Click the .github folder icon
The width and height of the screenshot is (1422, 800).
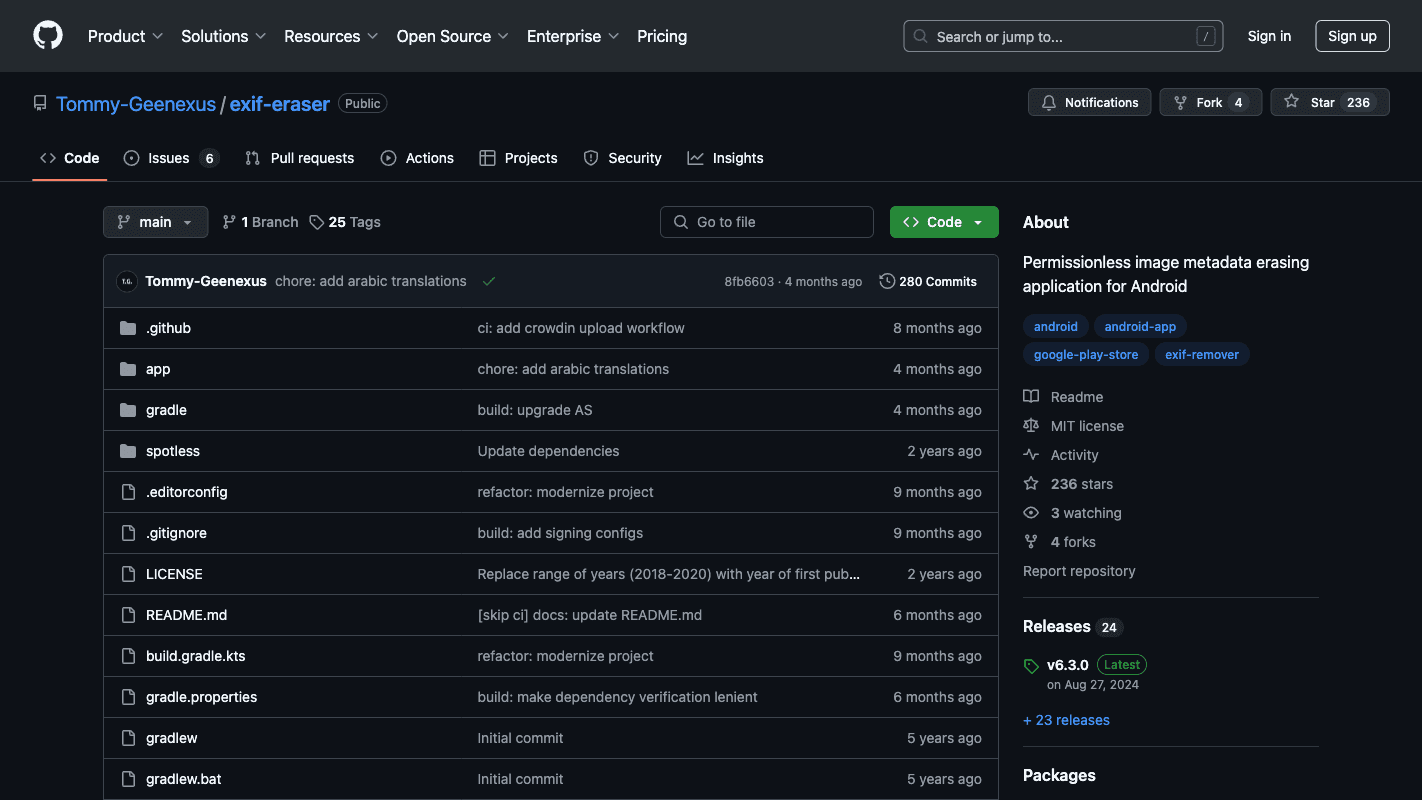coord(128,328)
